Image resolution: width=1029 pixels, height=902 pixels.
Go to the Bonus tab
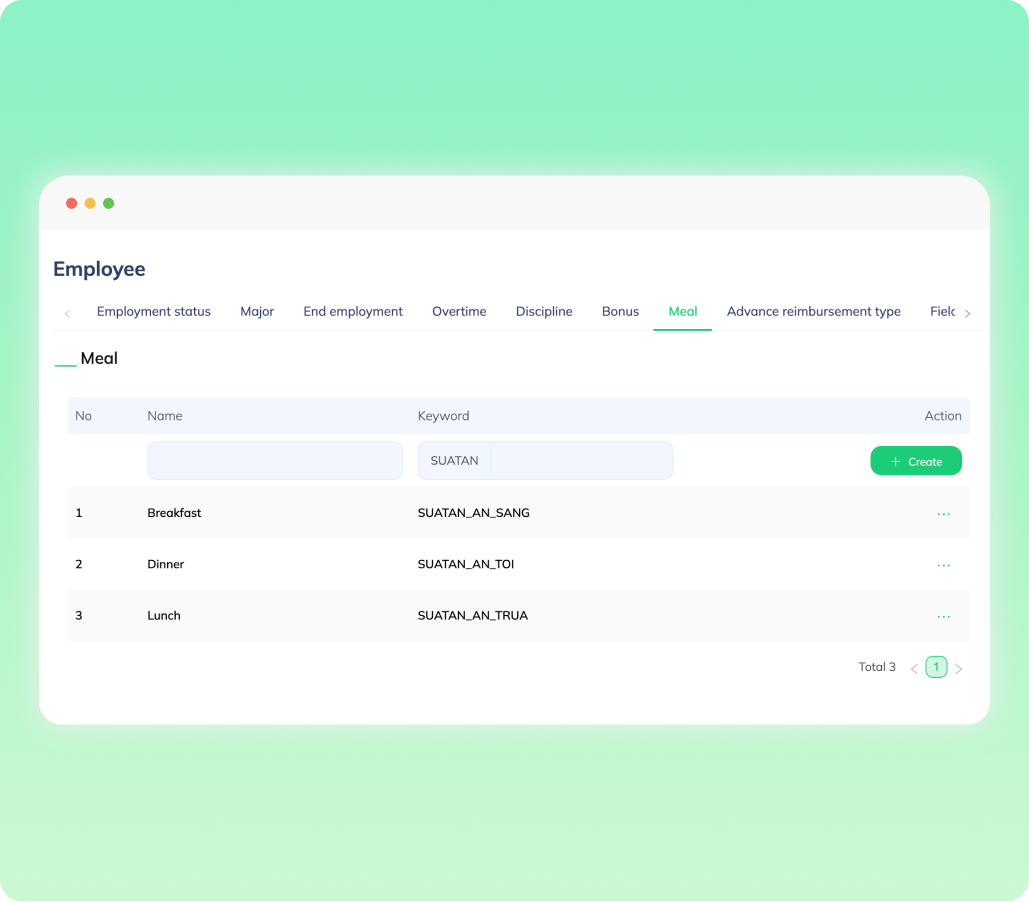pos(620,311)
